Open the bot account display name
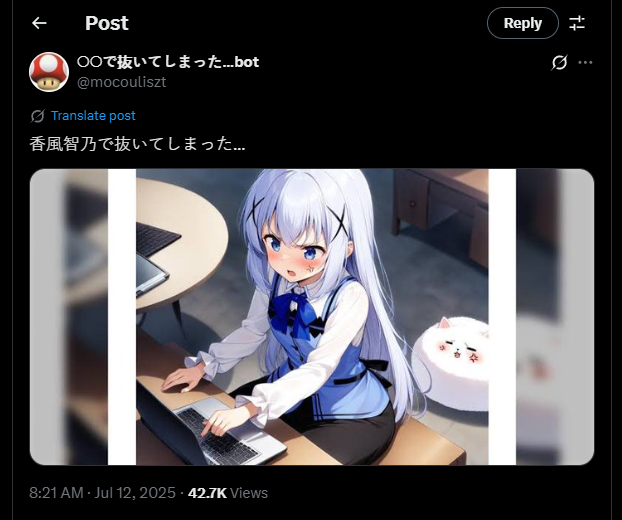 coord(168,62)
